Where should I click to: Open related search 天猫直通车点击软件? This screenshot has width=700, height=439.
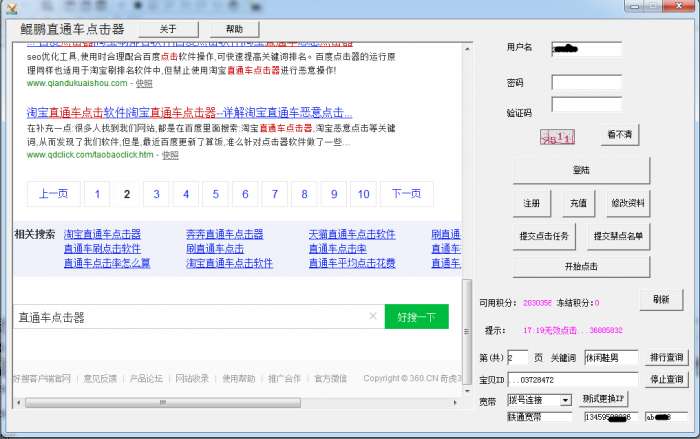352,234
